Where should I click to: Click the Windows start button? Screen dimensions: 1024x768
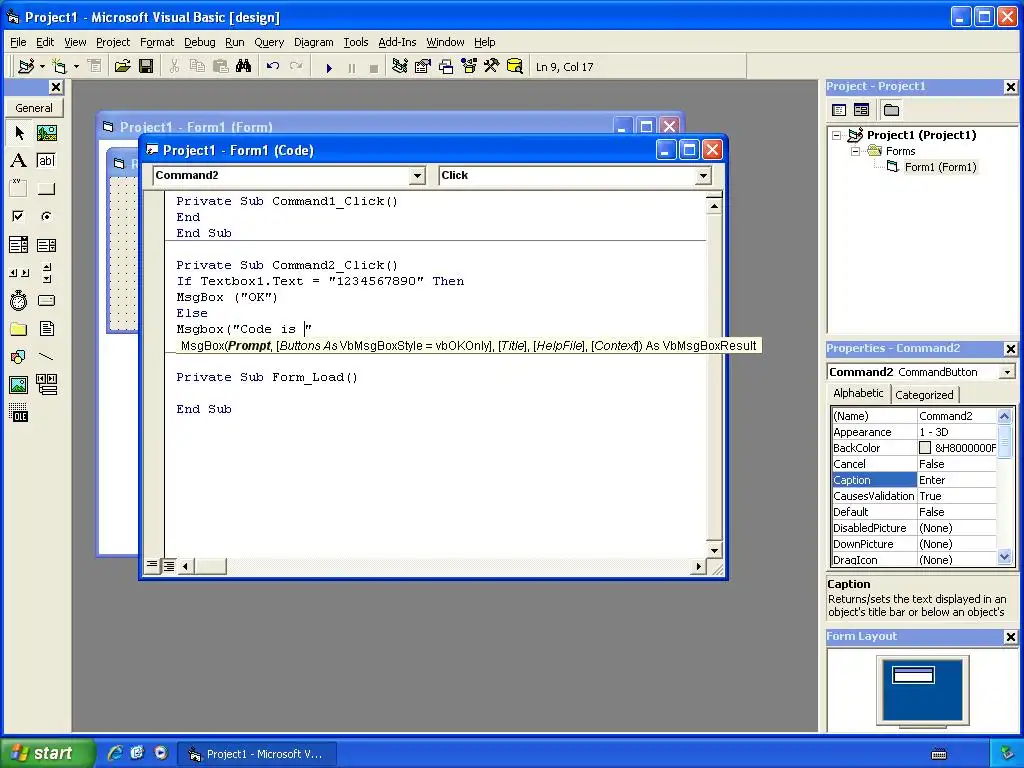pos(47,753)
